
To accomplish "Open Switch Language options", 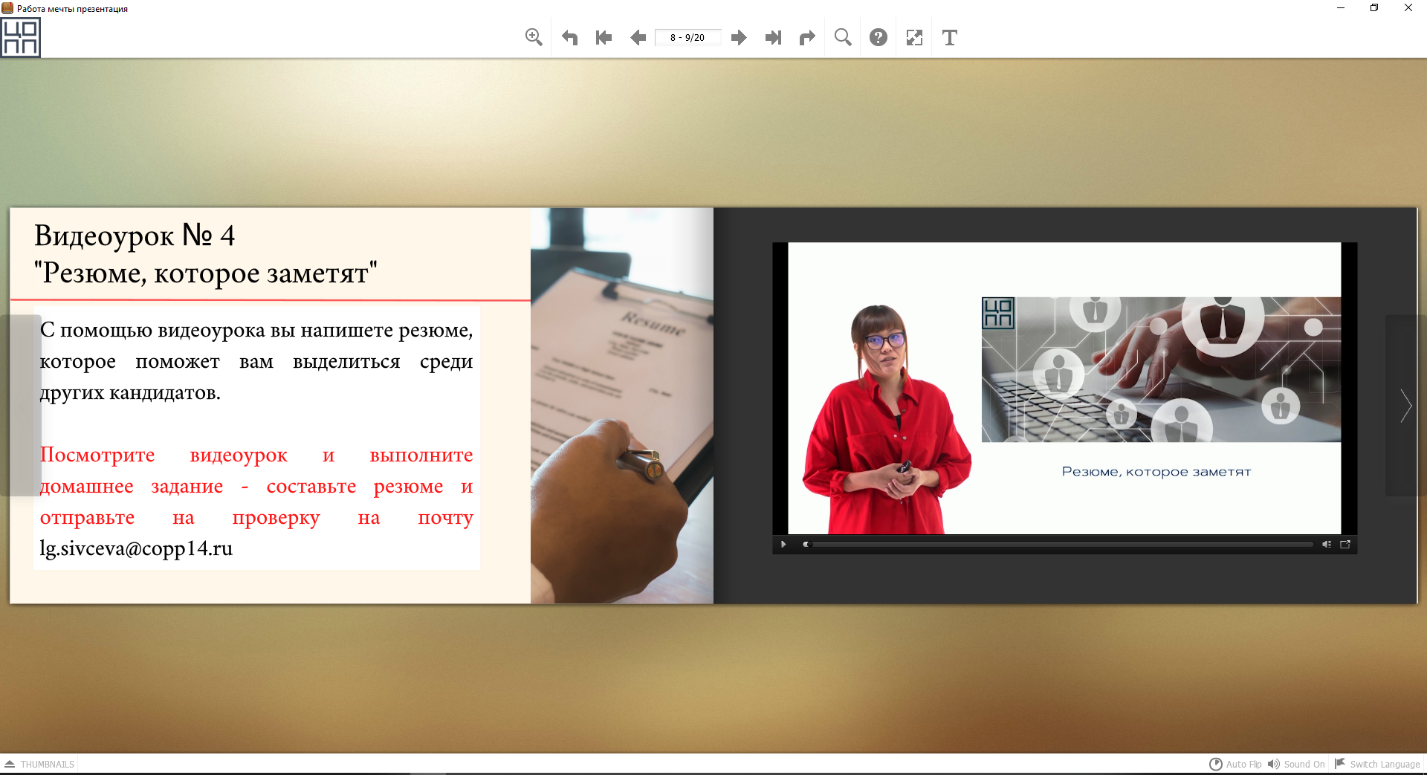I will 1377,764.
